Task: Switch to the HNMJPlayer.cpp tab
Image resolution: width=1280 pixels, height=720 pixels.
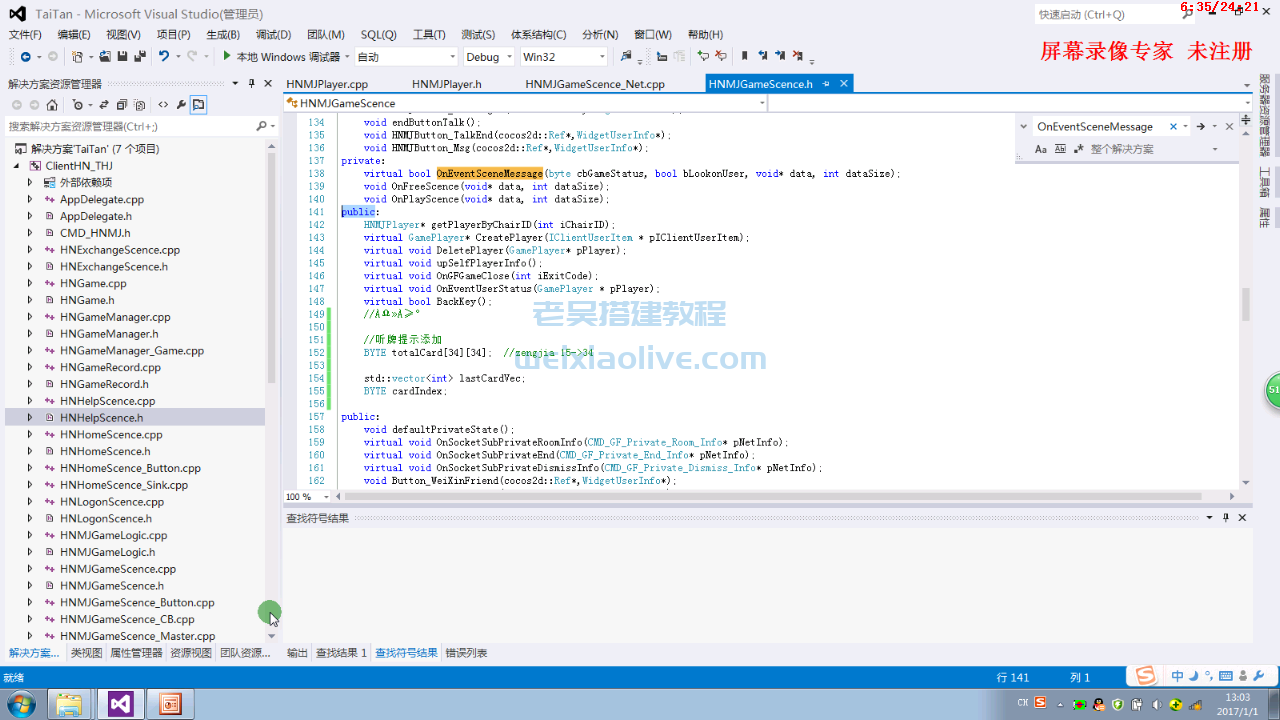Action: point(327,84)
